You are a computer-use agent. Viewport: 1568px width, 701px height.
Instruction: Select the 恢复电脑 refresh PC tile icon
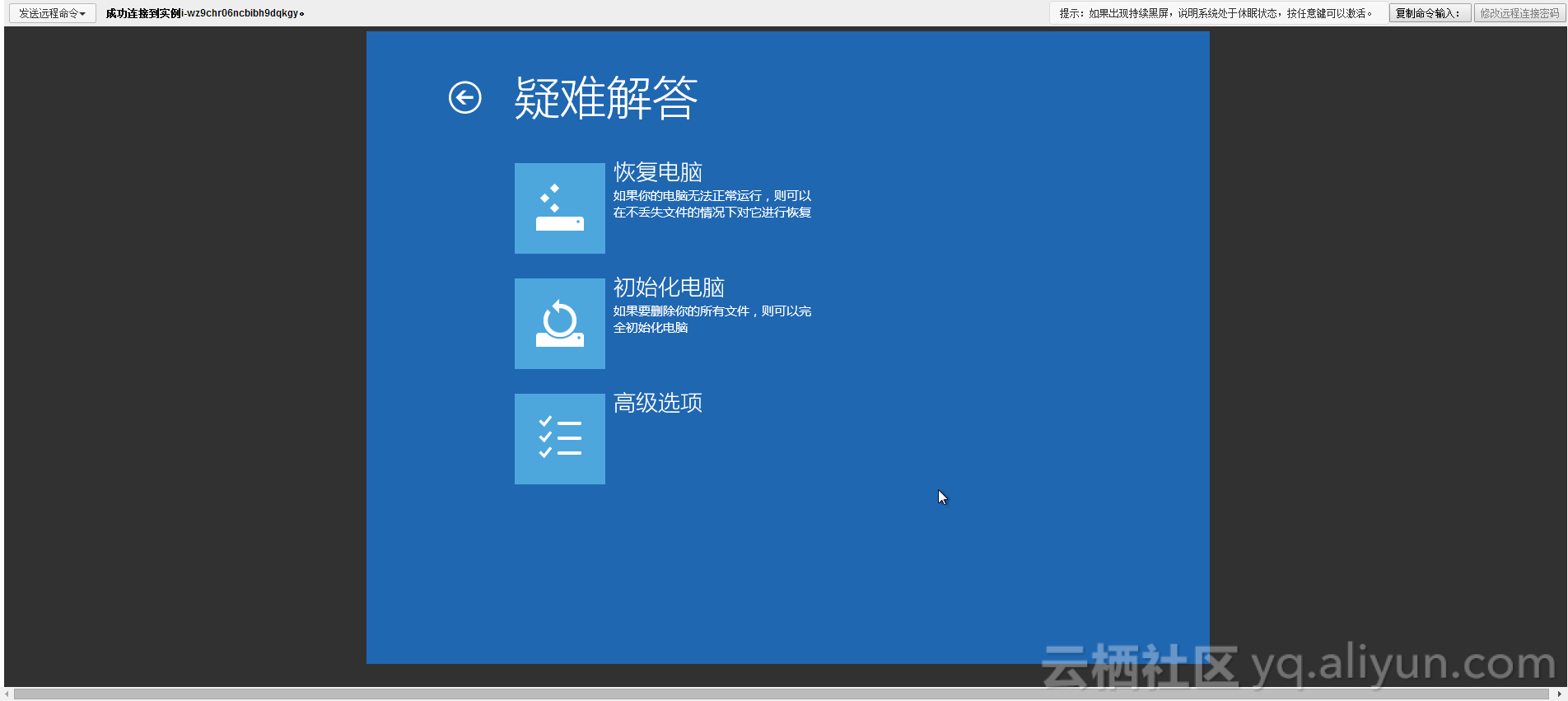coord(560,208)
